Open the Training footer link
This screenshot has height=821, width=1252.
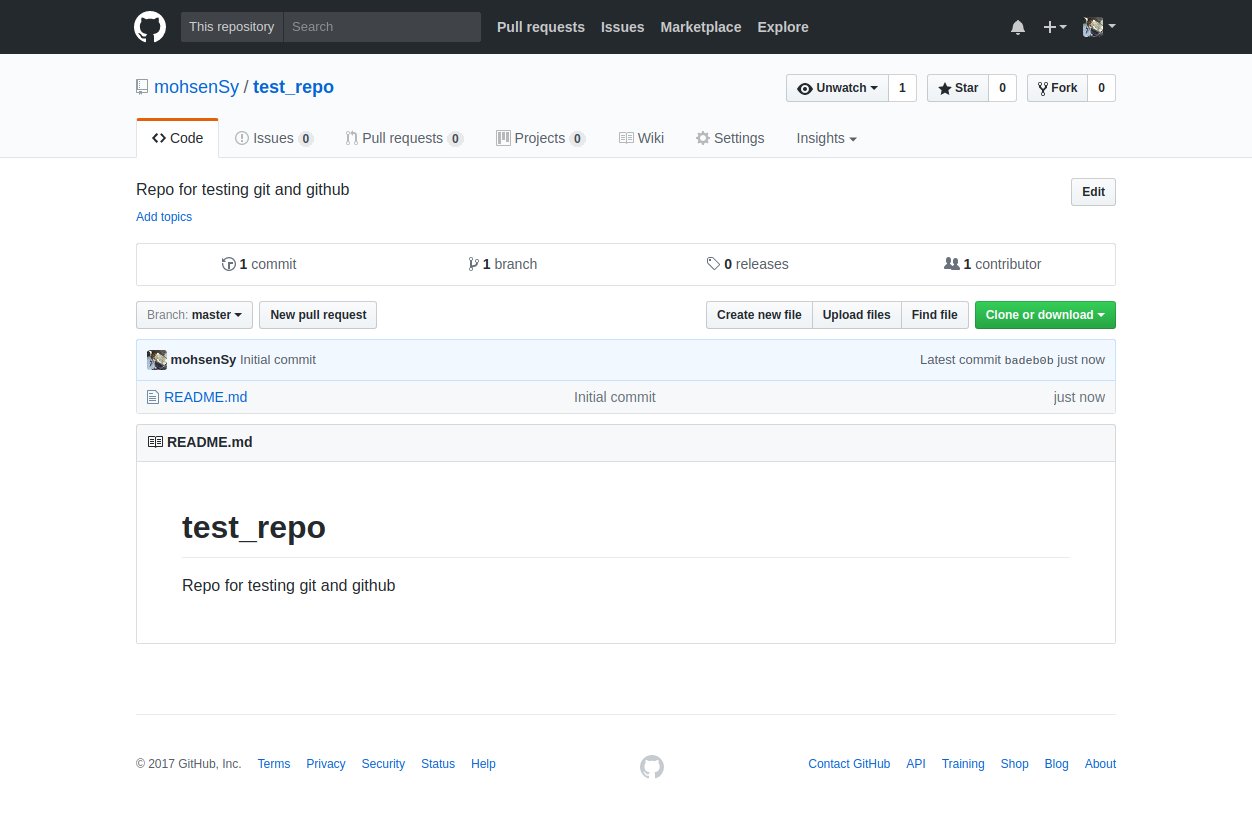pos(963,764)
